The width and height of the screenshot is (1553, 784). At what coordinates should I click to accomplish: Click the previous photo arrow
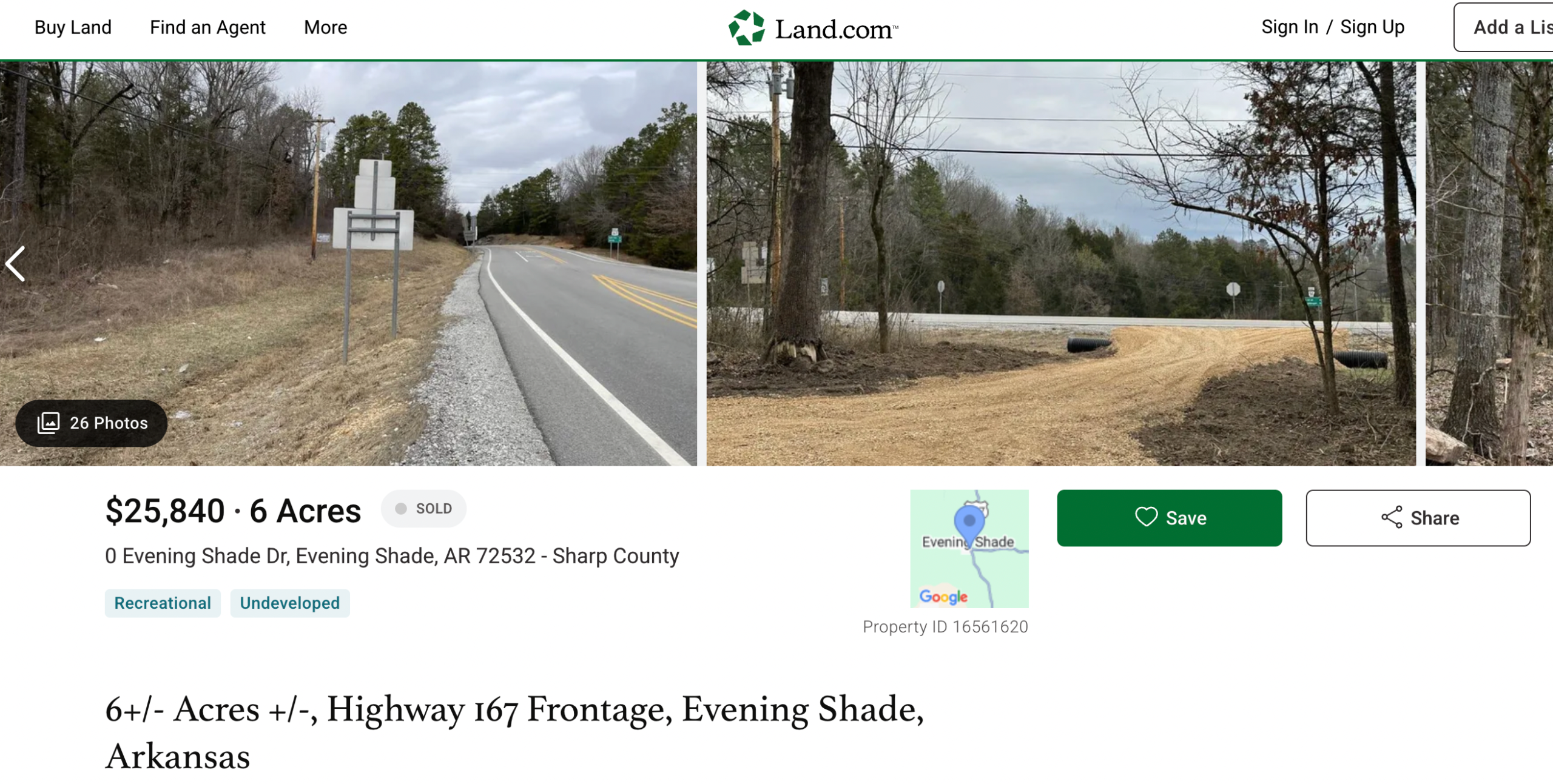coord(16,264)
